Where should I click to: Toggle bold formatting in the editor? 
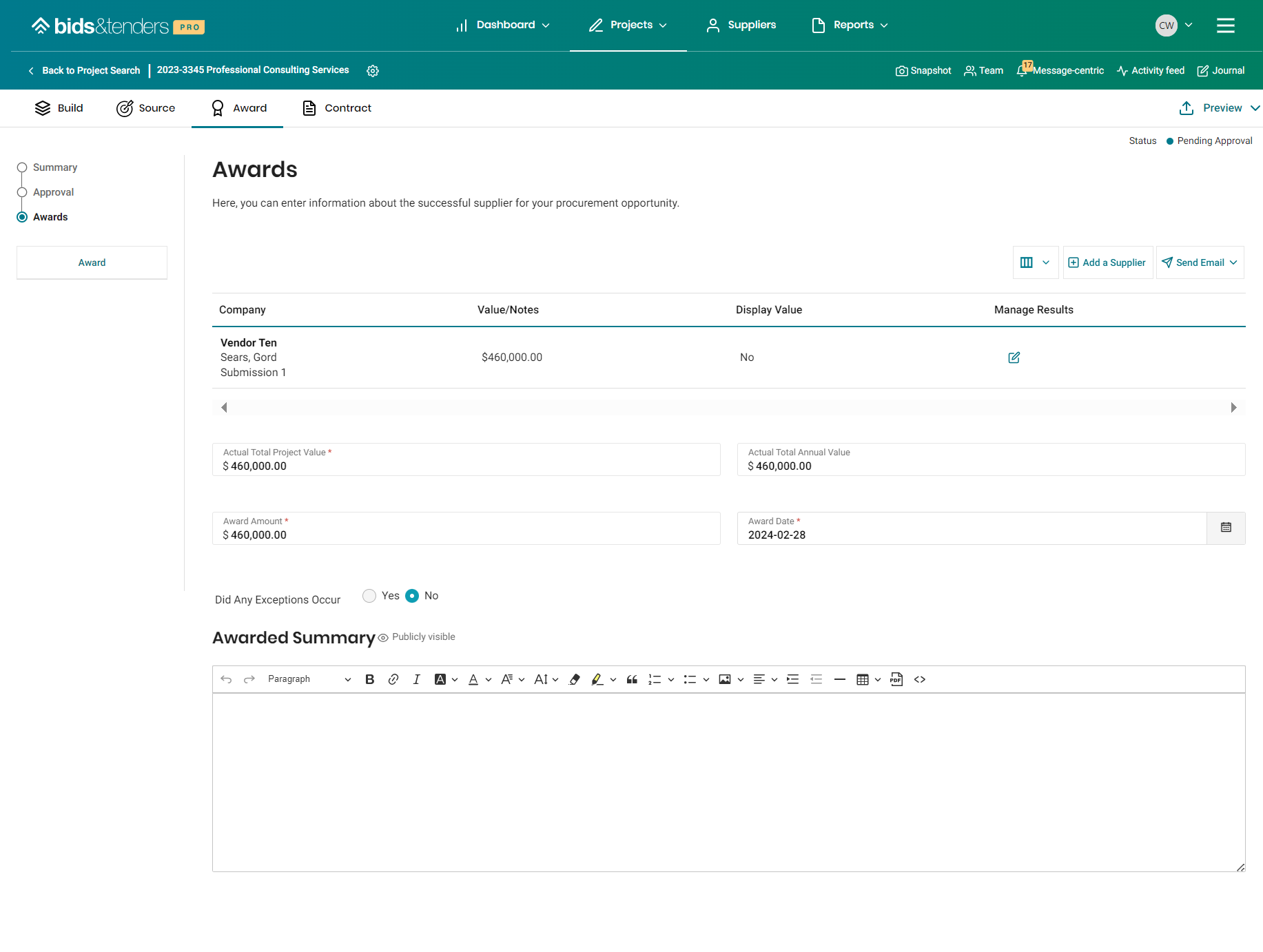tap(369, 679)
